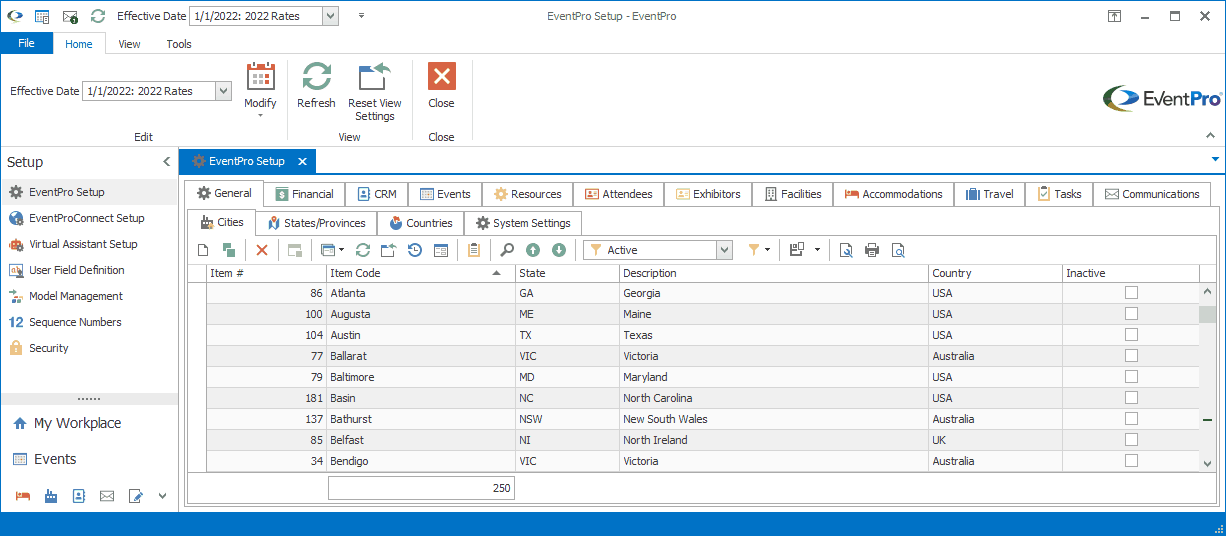Click the calendar icon in the title bar

coord(42,16)
